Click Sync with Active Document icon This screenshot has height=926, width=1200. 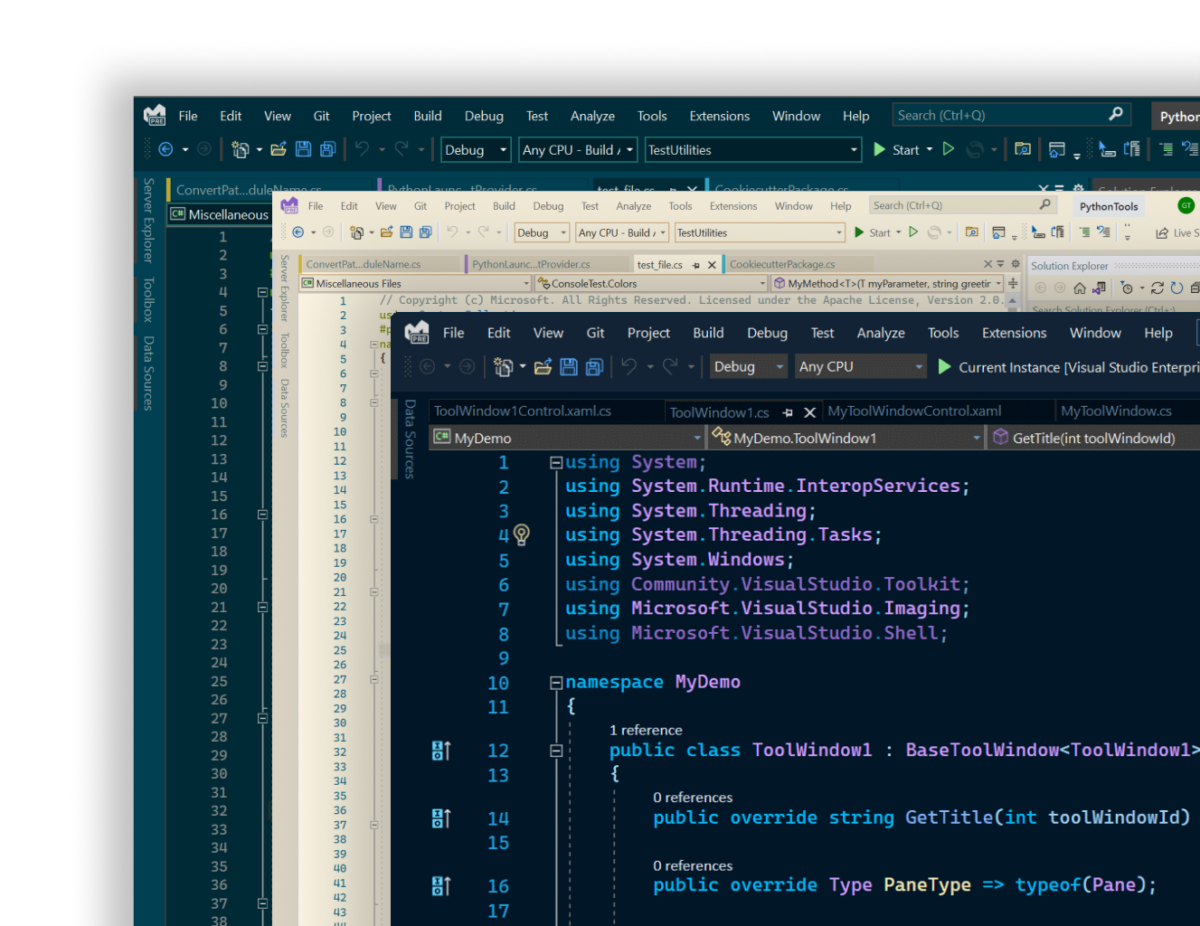click(1098, 287)
